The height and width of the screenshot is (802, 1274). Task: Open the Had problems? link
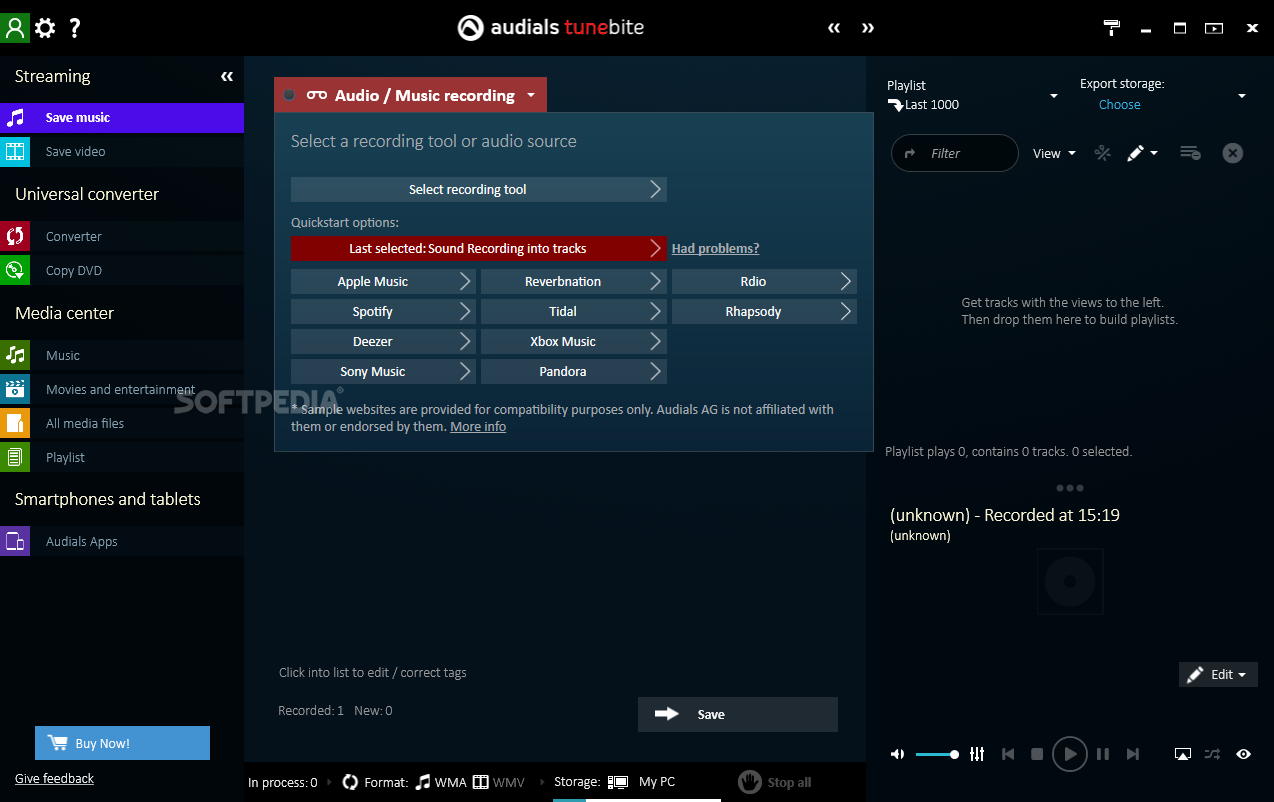click(715, 249)
